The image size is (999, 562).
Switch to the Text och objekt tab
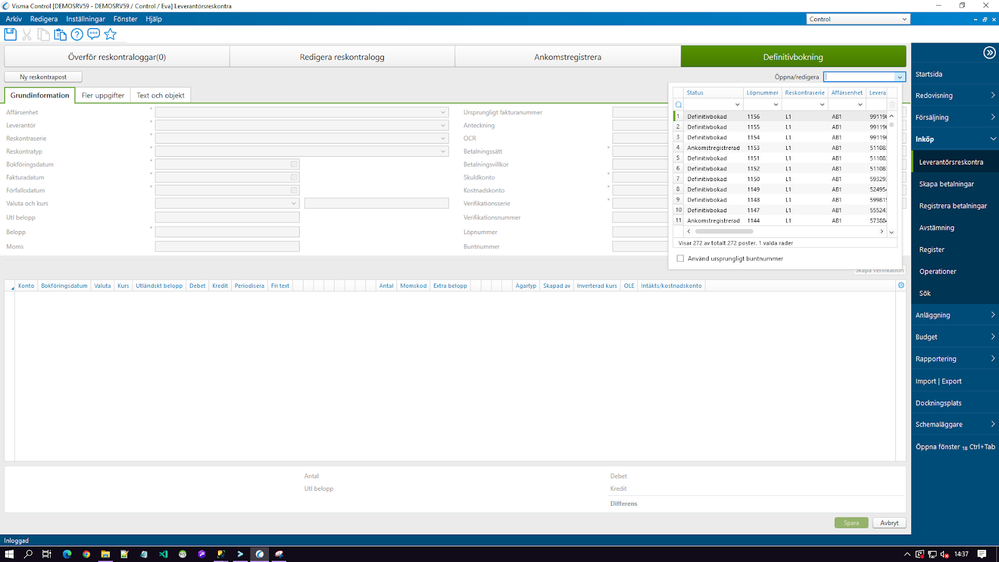pos(161,96)
